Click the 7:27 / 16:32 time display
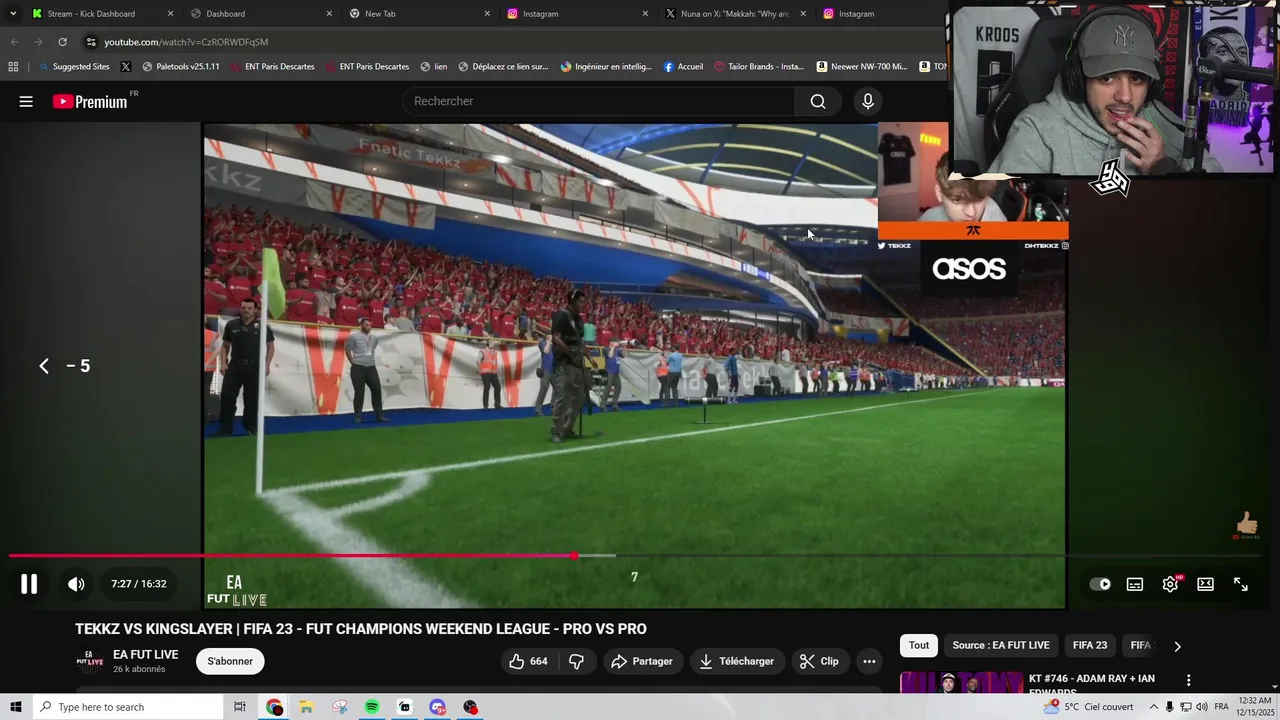This screenshot has width=1280, height=720. (x=139, y=584)
